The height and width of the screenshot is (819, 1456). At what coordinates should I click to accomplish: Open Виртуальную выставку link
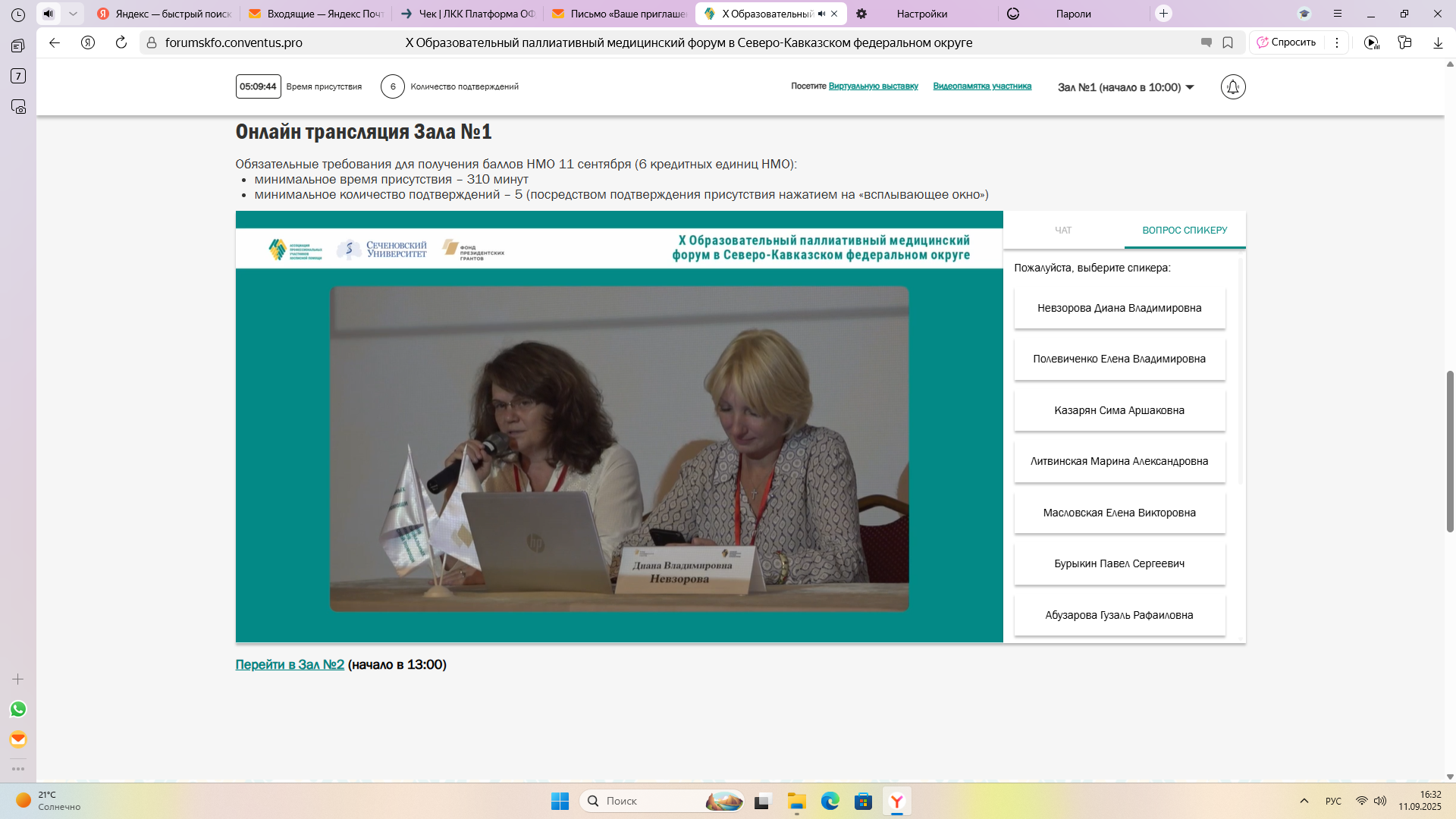873,86
